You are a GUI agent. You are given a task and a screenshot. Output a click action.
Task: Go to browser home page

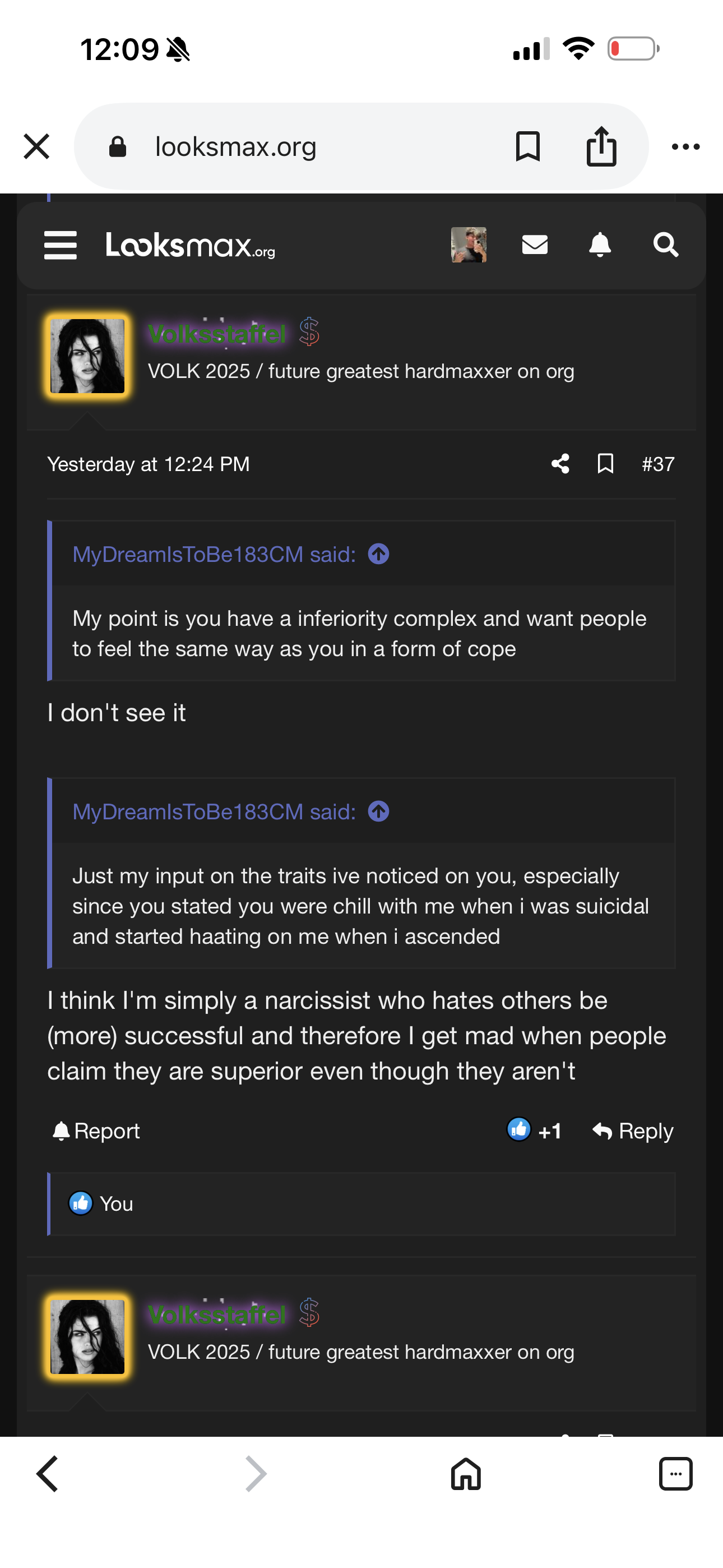point(466,1474)
